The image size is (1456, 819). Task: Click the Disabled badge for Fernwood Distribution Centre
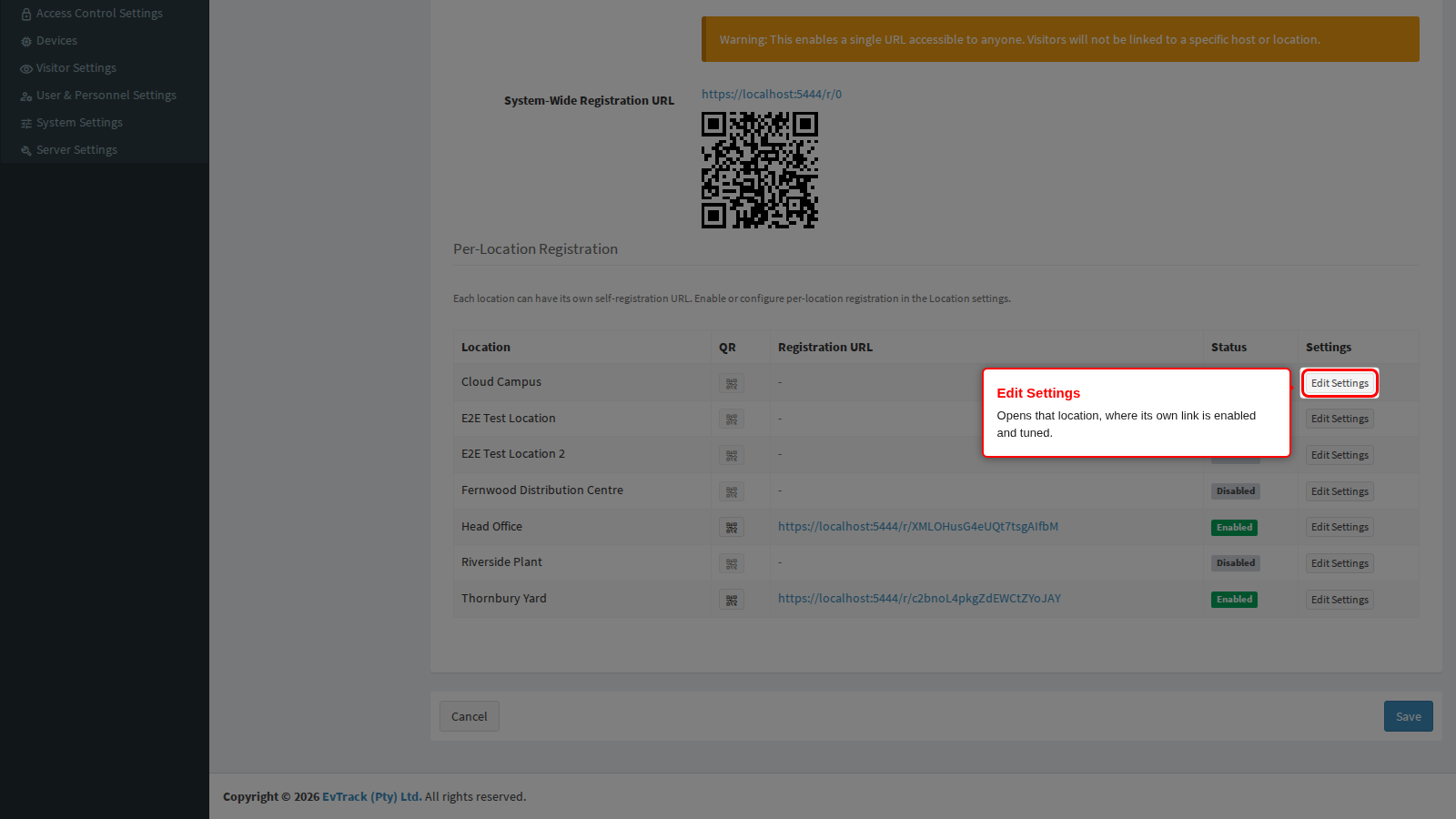click(1236, 490)
